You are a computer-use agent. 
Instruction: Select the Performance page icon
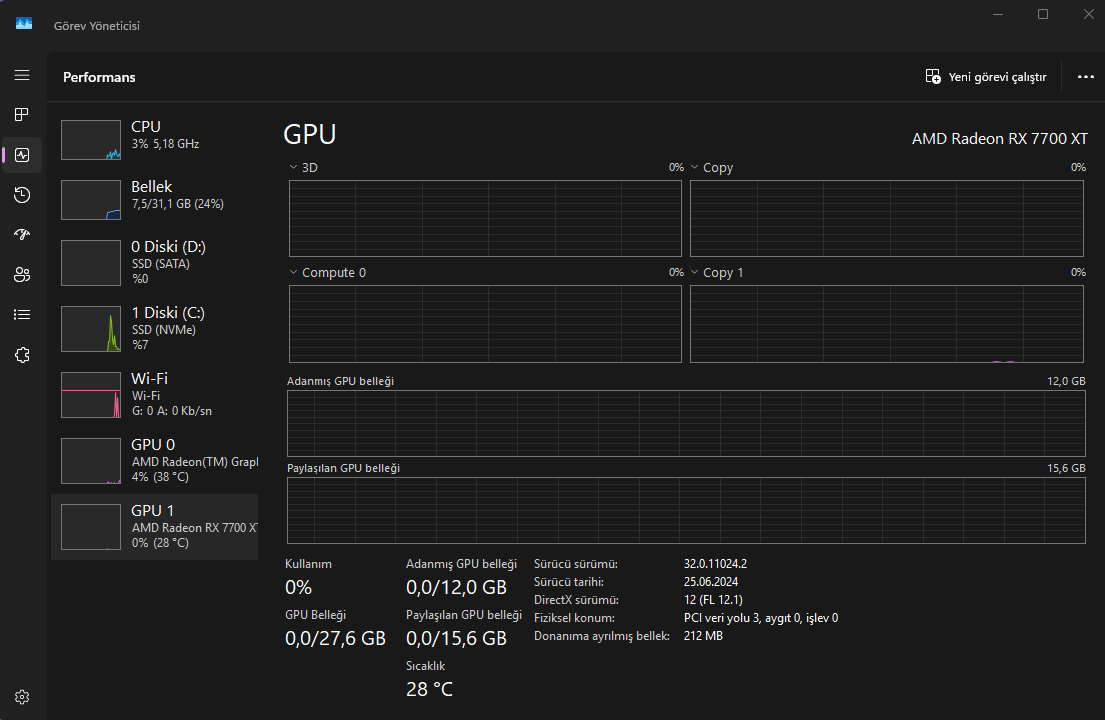(22, 155)
